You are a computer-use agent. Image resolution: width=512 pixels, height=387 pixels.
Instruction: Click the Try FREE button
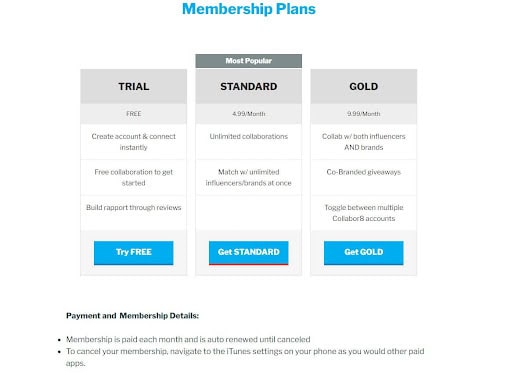coord(134,253)
